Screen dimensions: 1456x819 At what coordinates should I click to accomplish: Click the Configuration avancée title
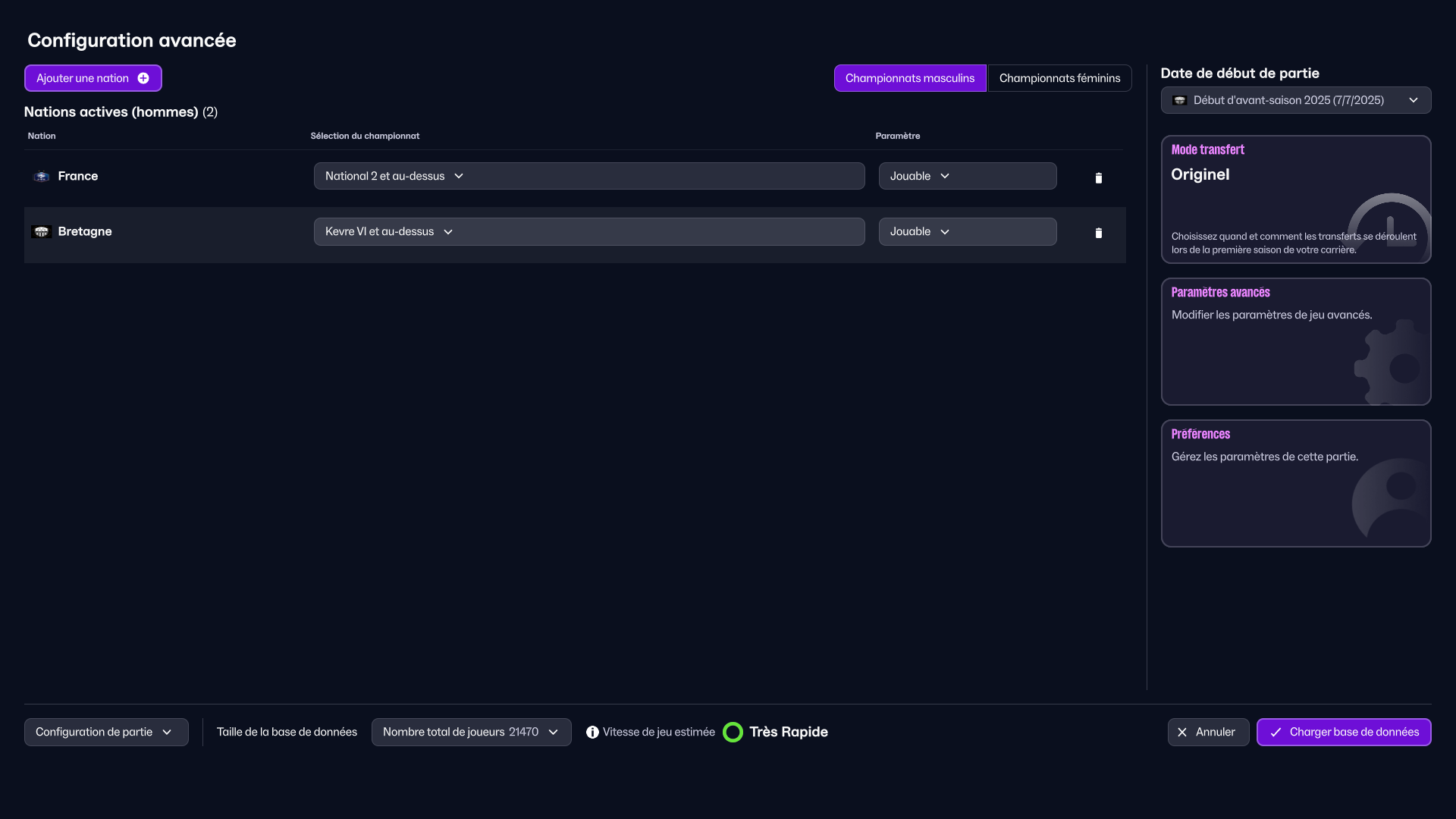[132, 40]
